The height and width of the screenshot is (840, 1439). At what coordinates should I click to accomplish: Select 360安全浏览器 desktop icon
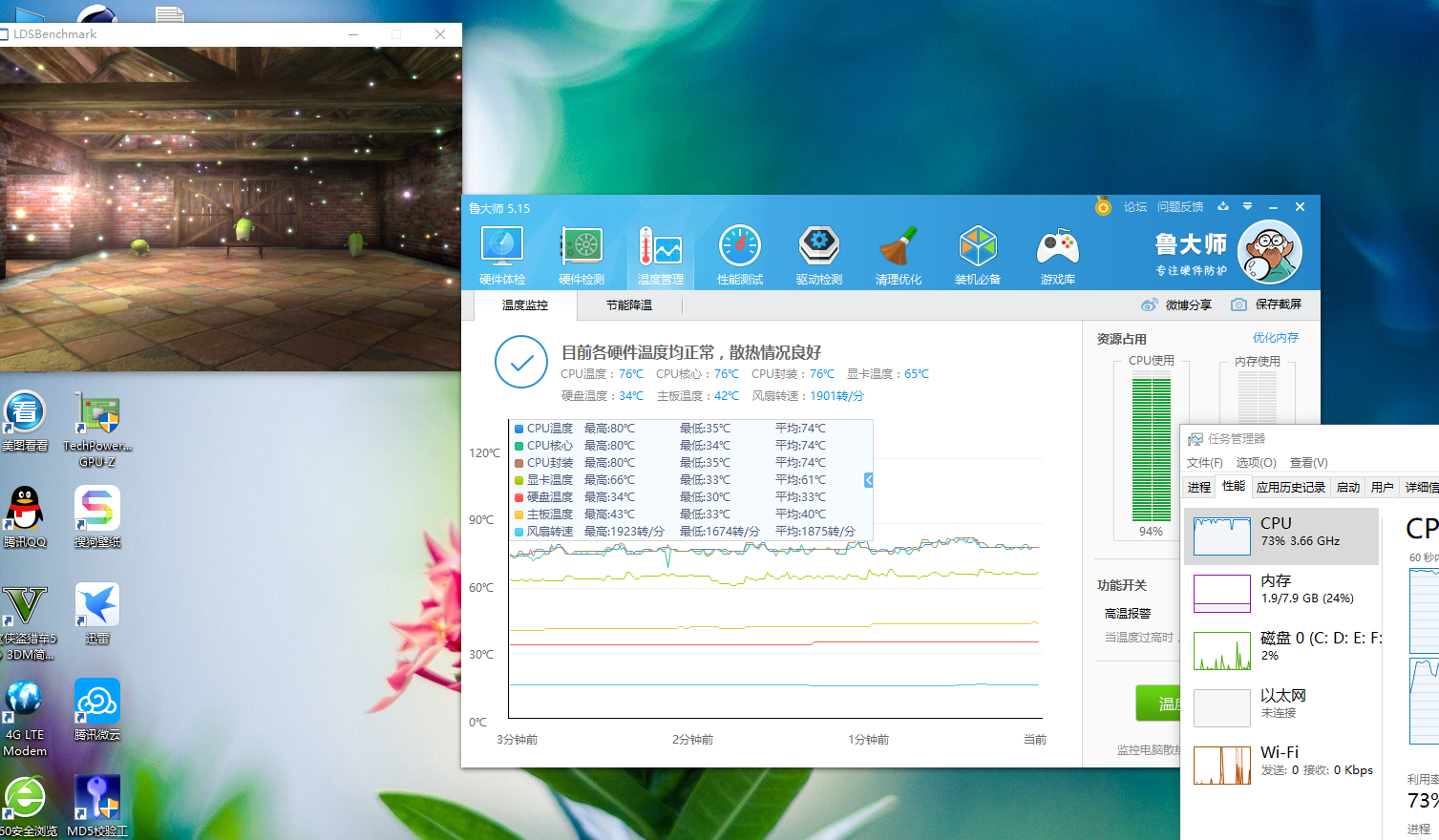[27, 808]
